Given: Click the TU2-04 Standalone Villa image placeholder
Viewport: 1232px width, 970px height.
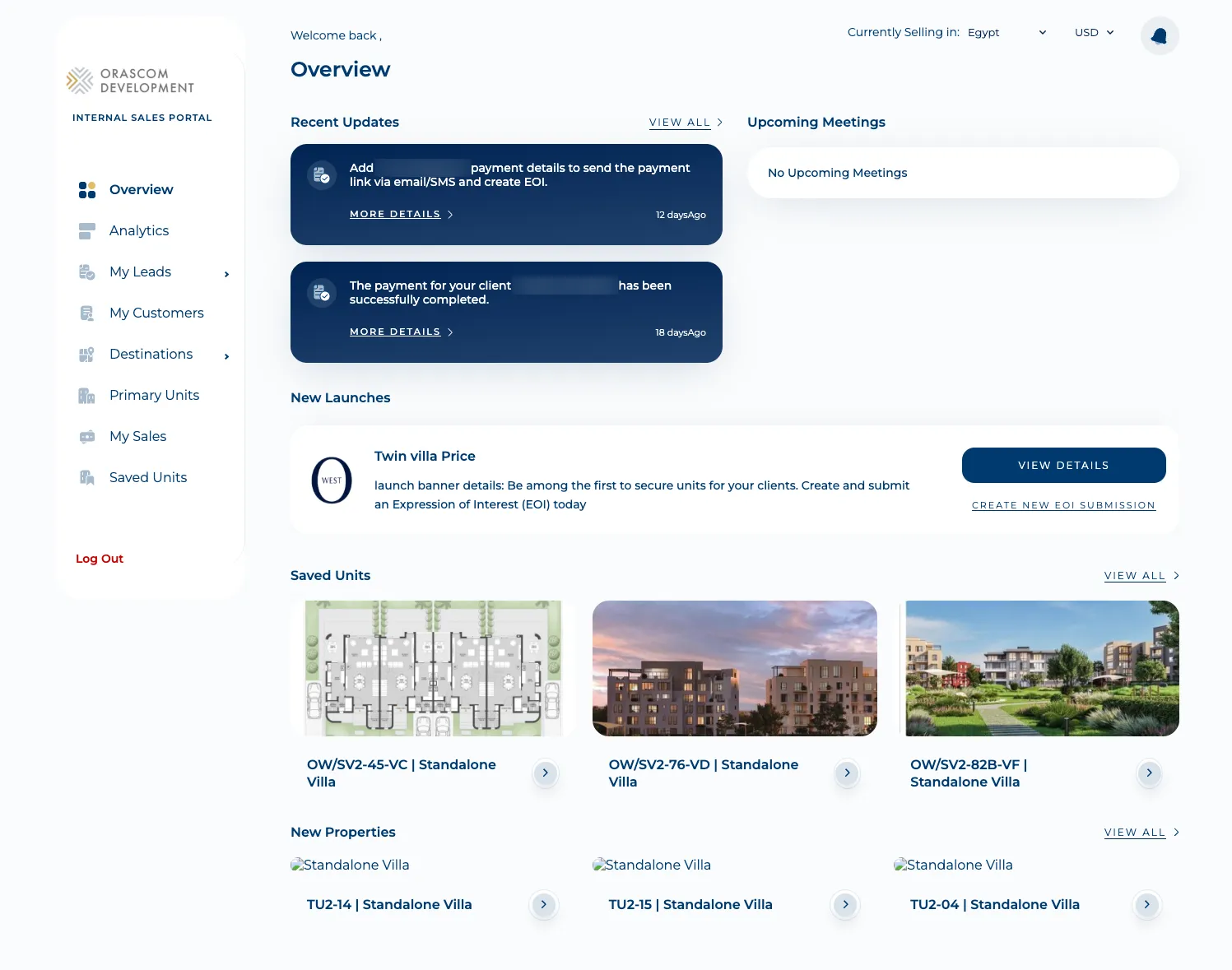Looking at the screenshot, I should click(954, 865).
